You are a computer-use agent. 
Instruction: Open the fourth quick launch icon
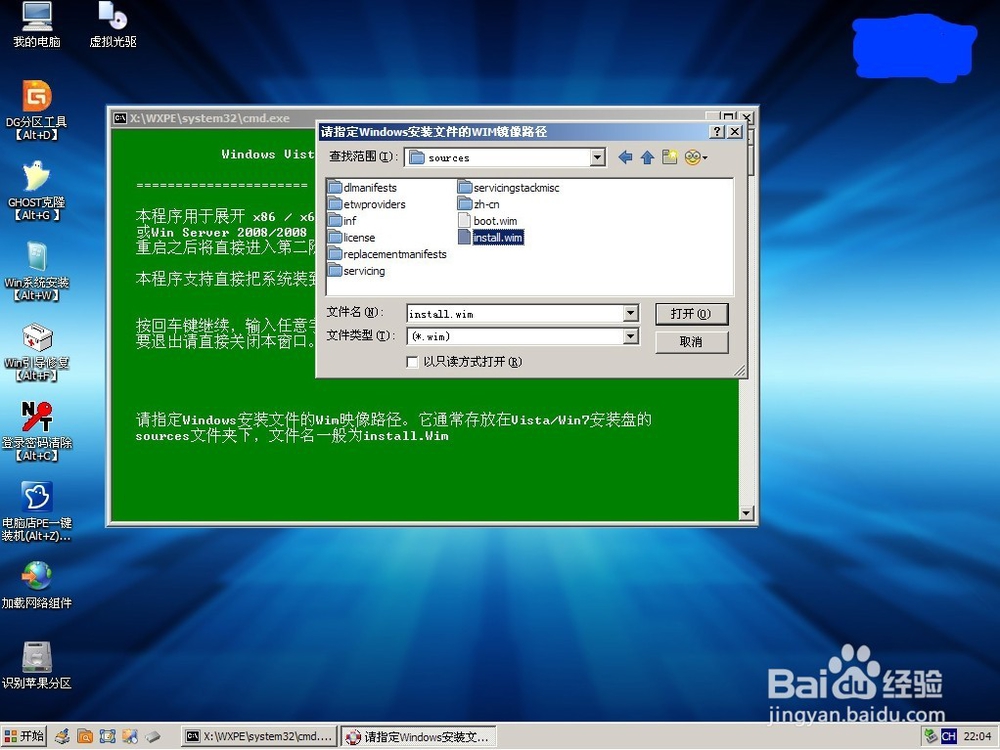(x=129, y=737)
